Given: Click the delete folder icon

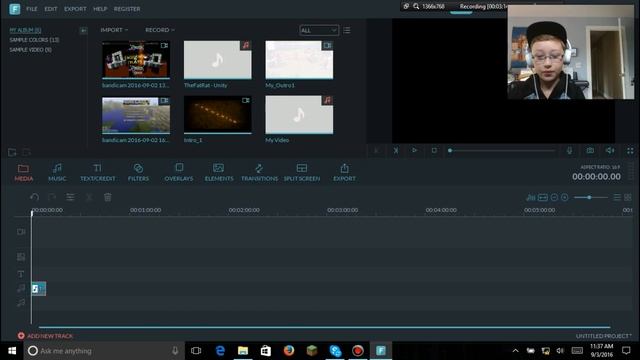Looking at the screenshot, I should point(27,153).
